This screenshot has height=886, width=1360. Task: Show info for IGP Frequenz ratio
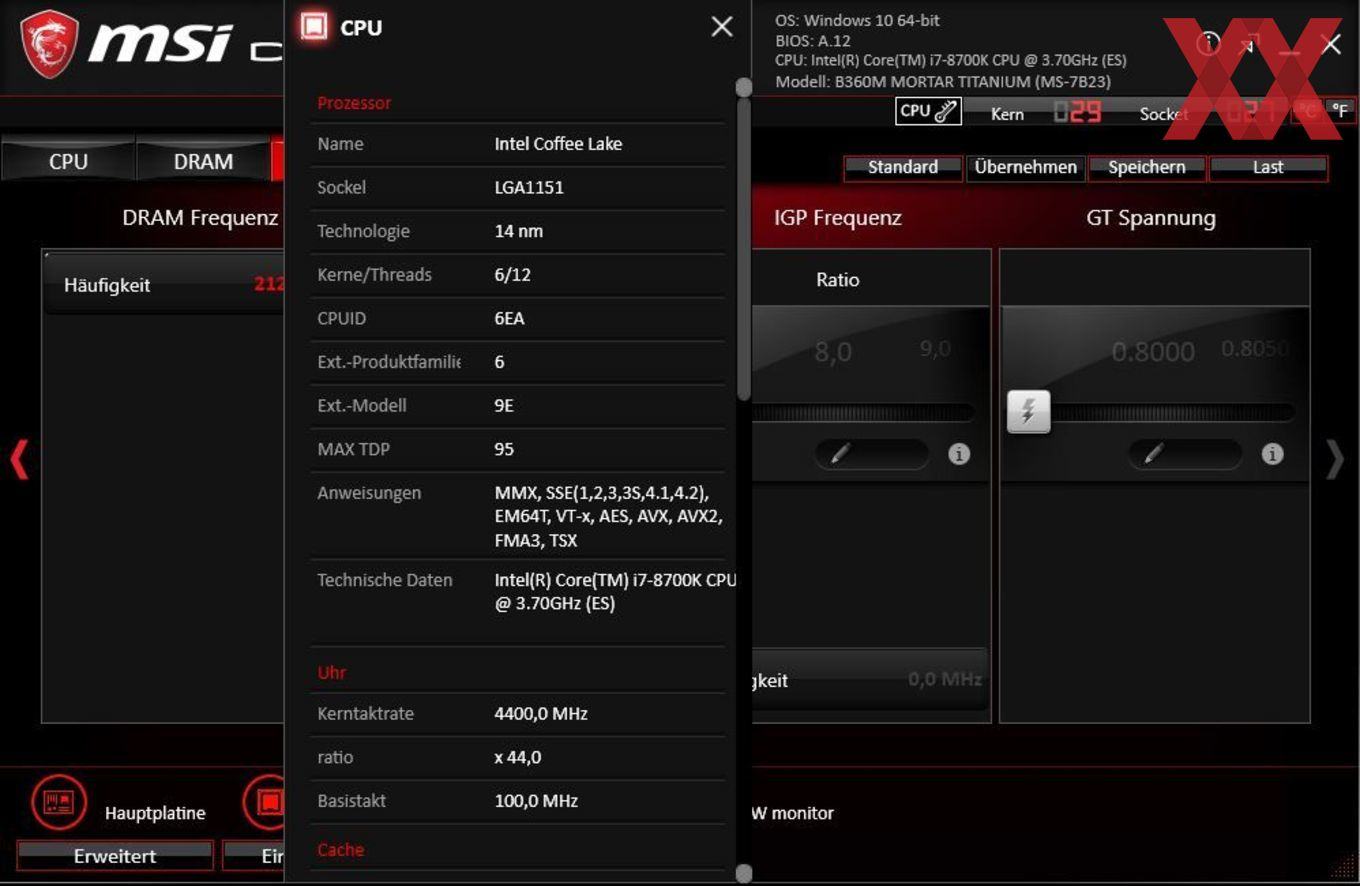tap(959, 454)
